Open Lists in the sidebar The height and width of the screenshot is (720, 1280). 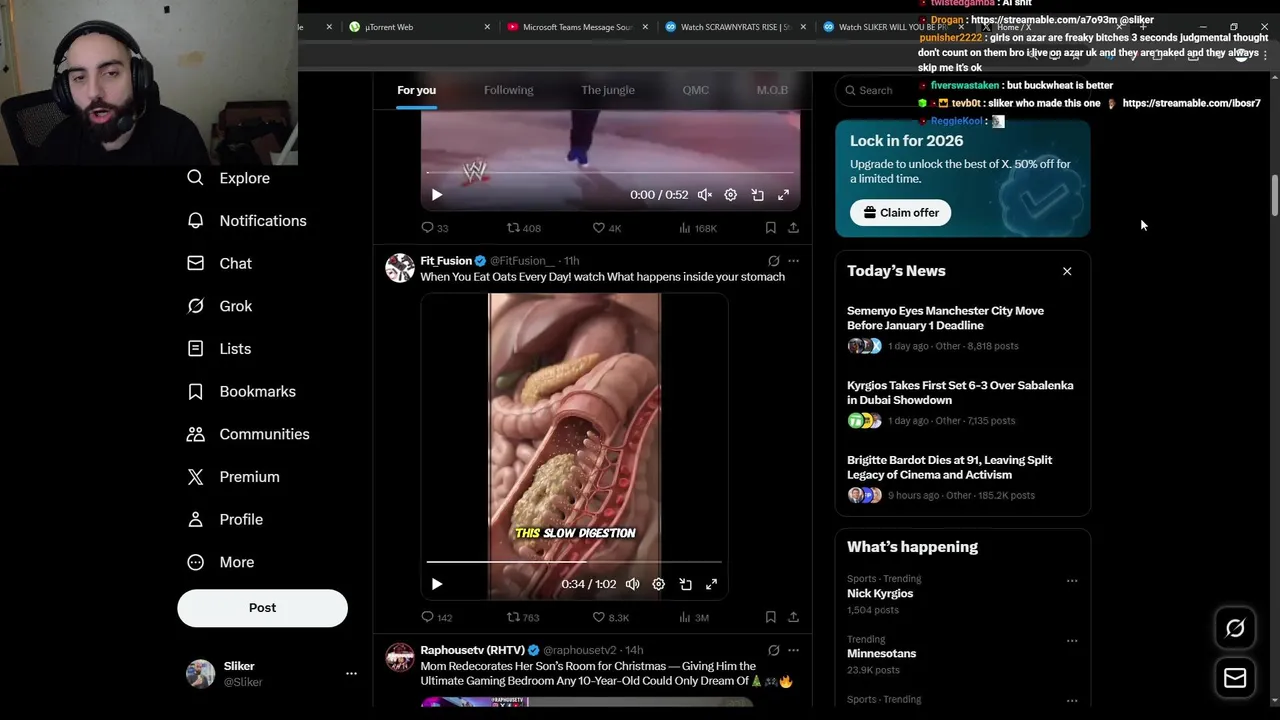pyautogui.click(x=220, y=349)
